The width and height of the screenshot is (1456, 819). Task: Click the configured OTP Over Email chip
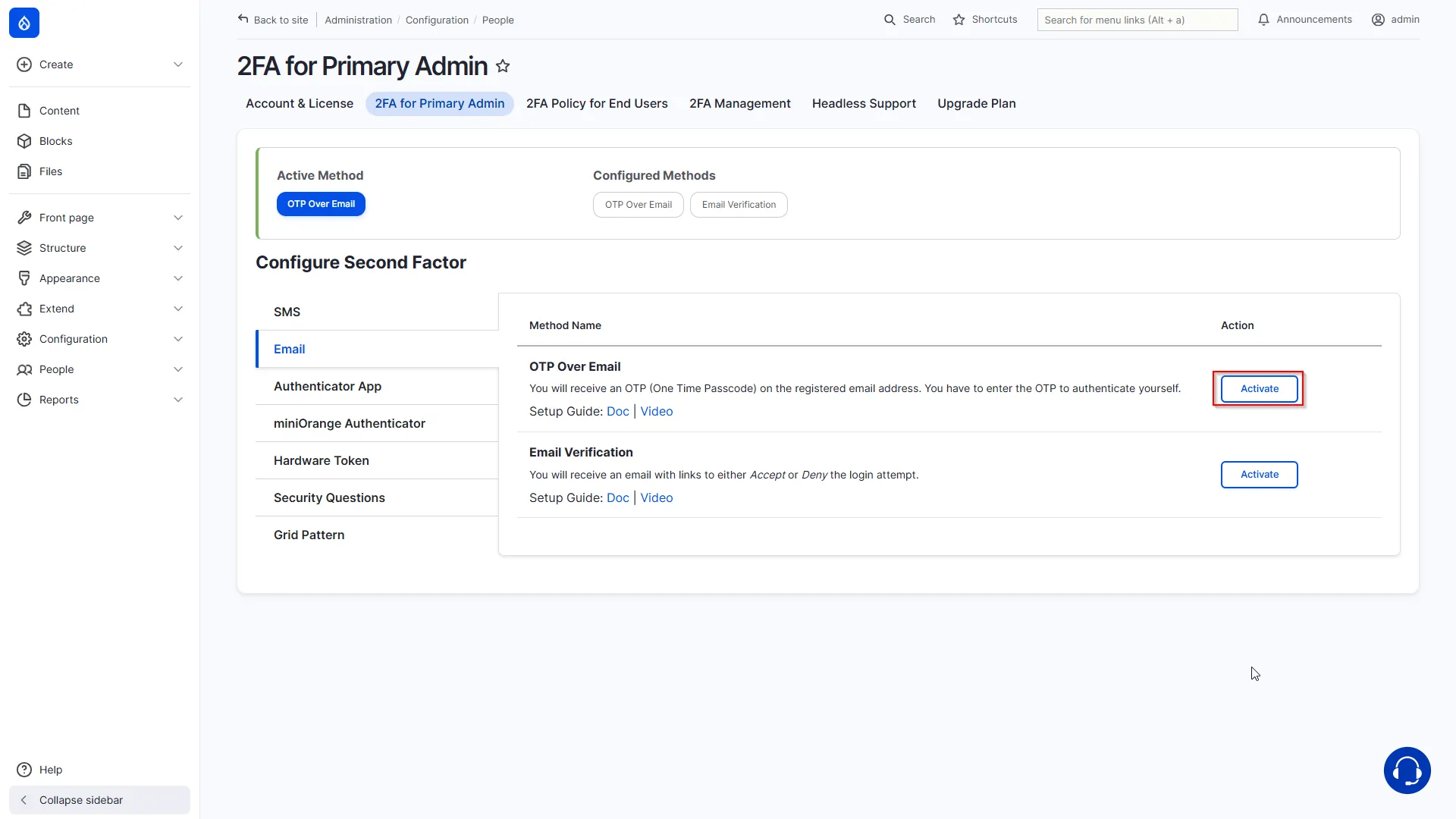tap(638, 205)
